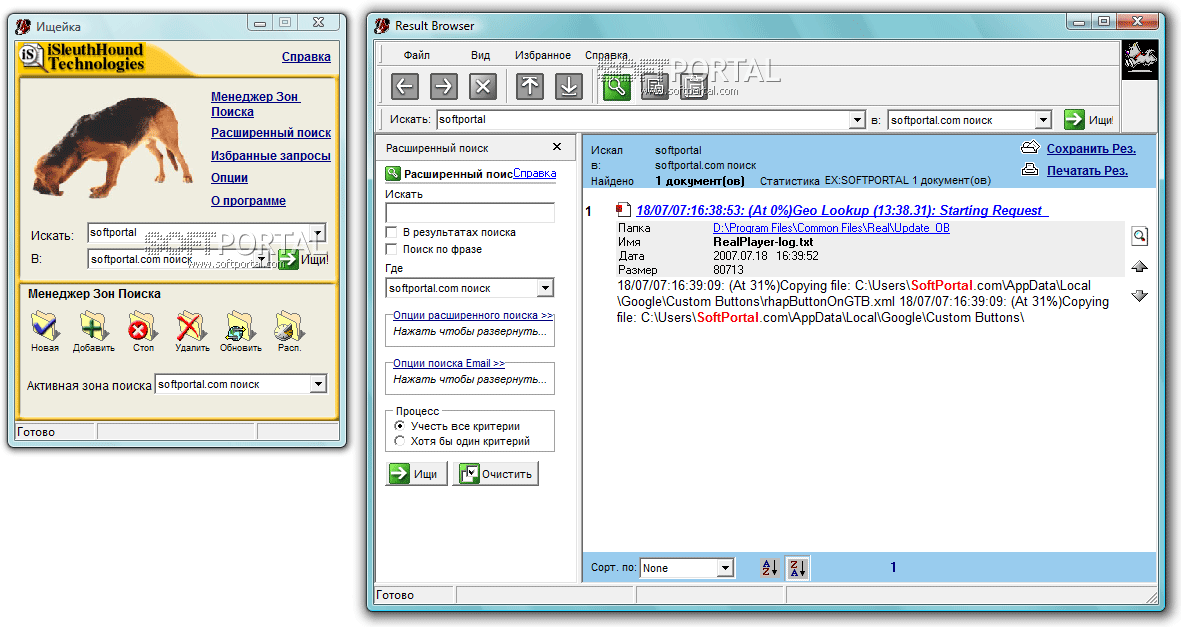Open the Где dropdown in advanced search
The image size is (1181, 627).
(x=545, y=288)
